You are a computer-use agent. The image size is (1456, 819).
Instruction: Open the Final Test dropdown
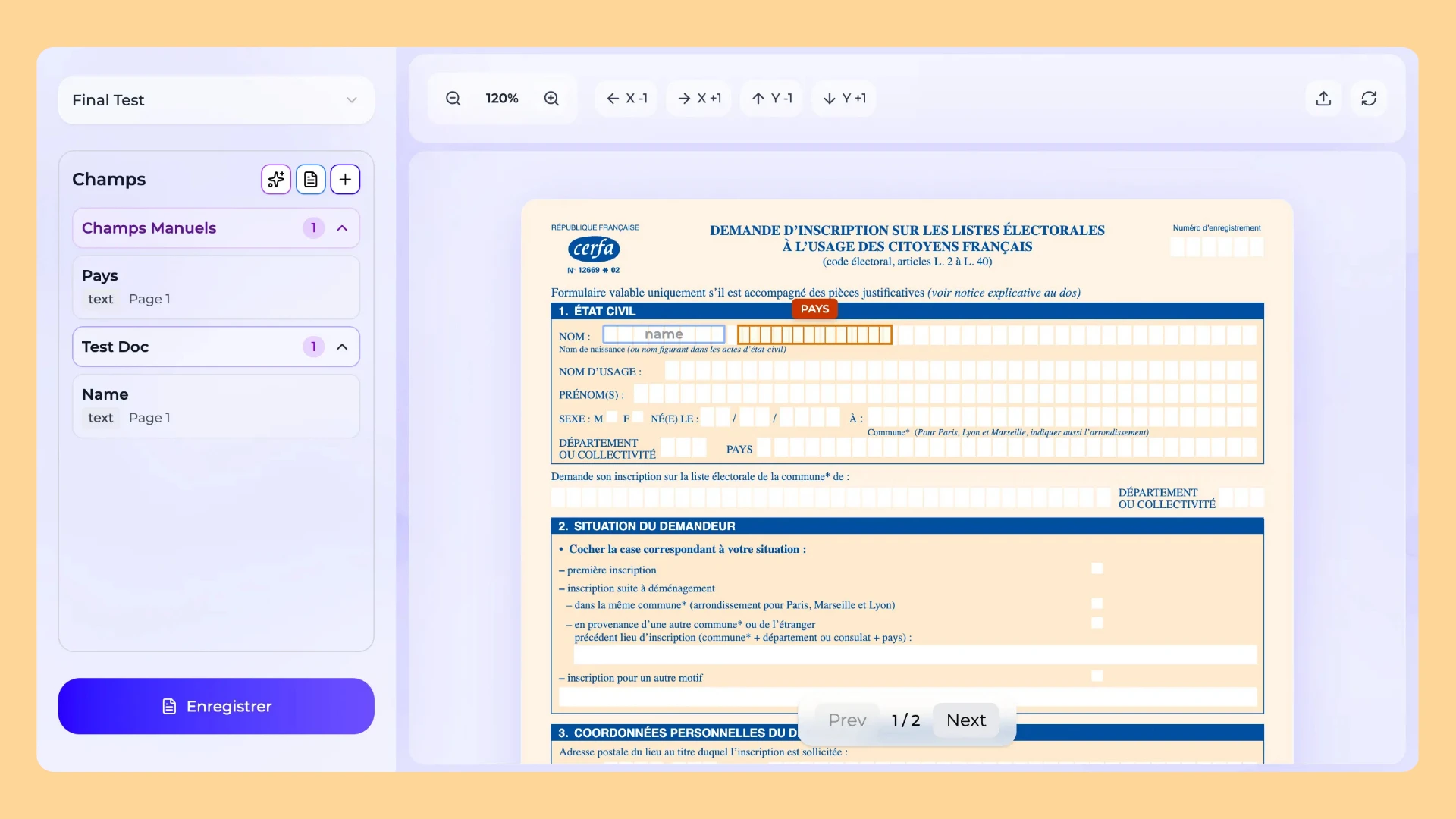pos(216,100)
